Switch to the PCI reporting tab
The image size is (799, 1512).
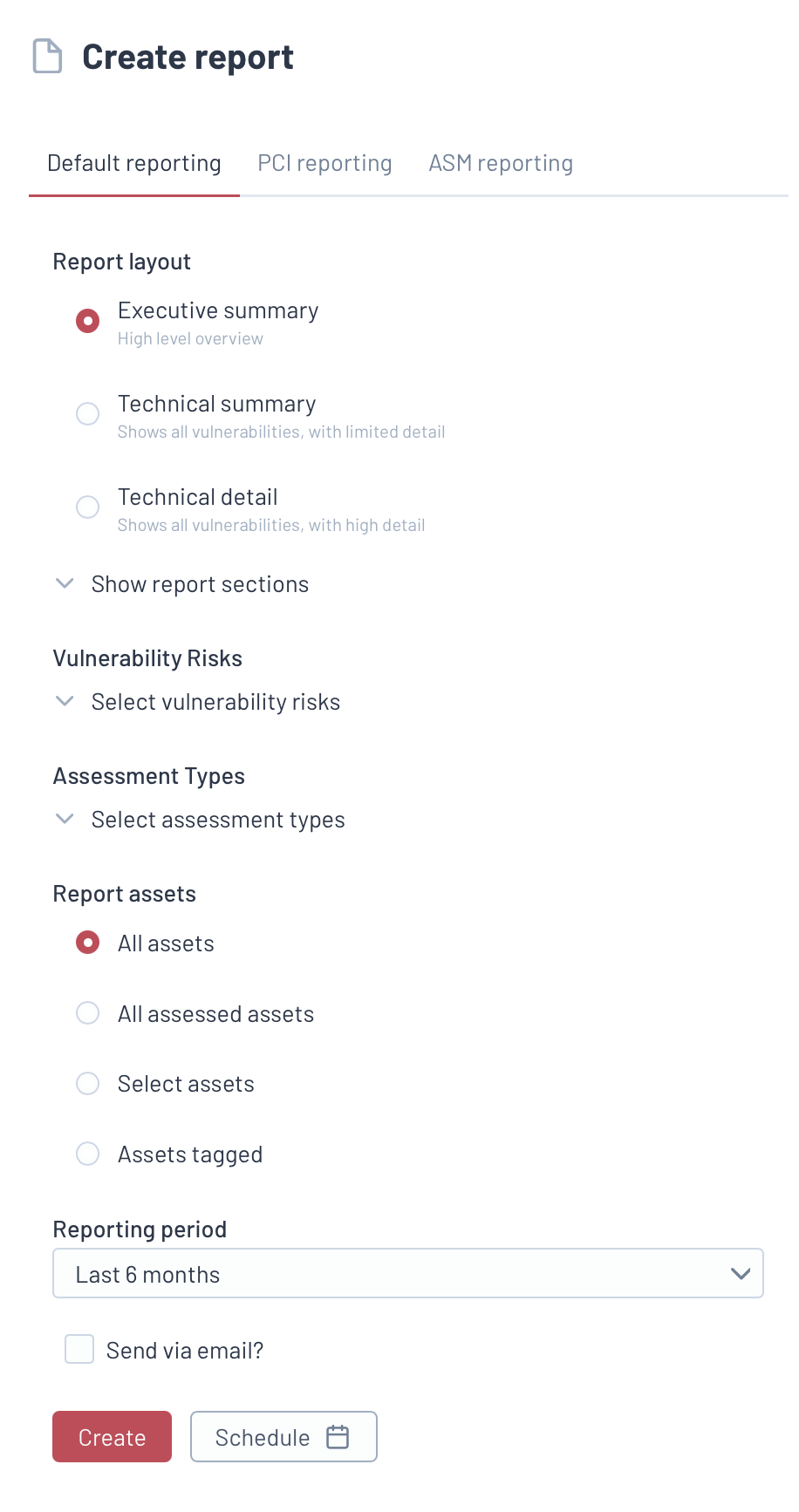tap(324, 164)
